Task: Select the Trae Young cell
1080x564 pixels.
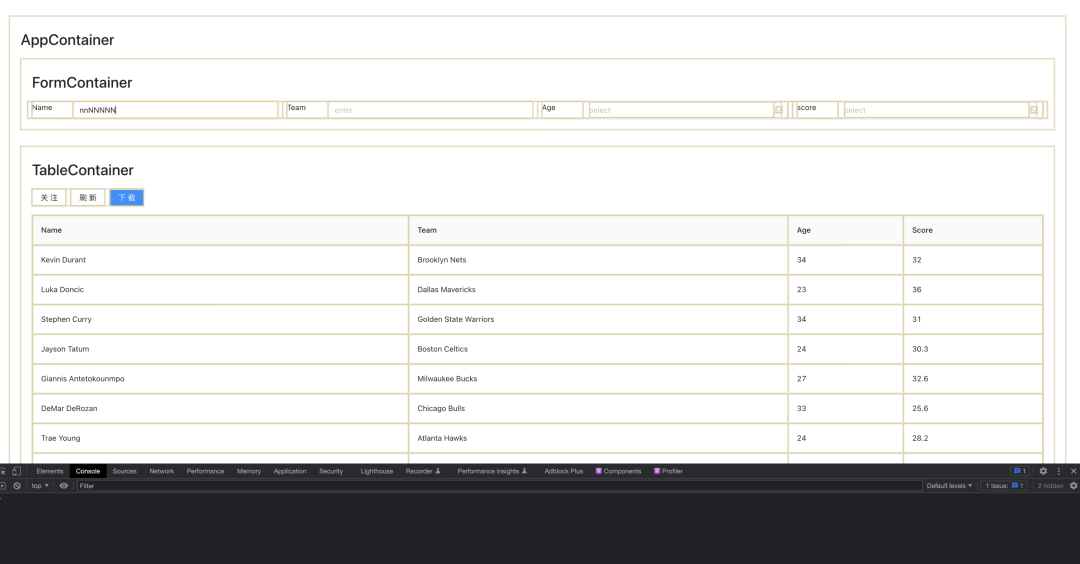Action: pyautogui.click(x=220, y=437)
